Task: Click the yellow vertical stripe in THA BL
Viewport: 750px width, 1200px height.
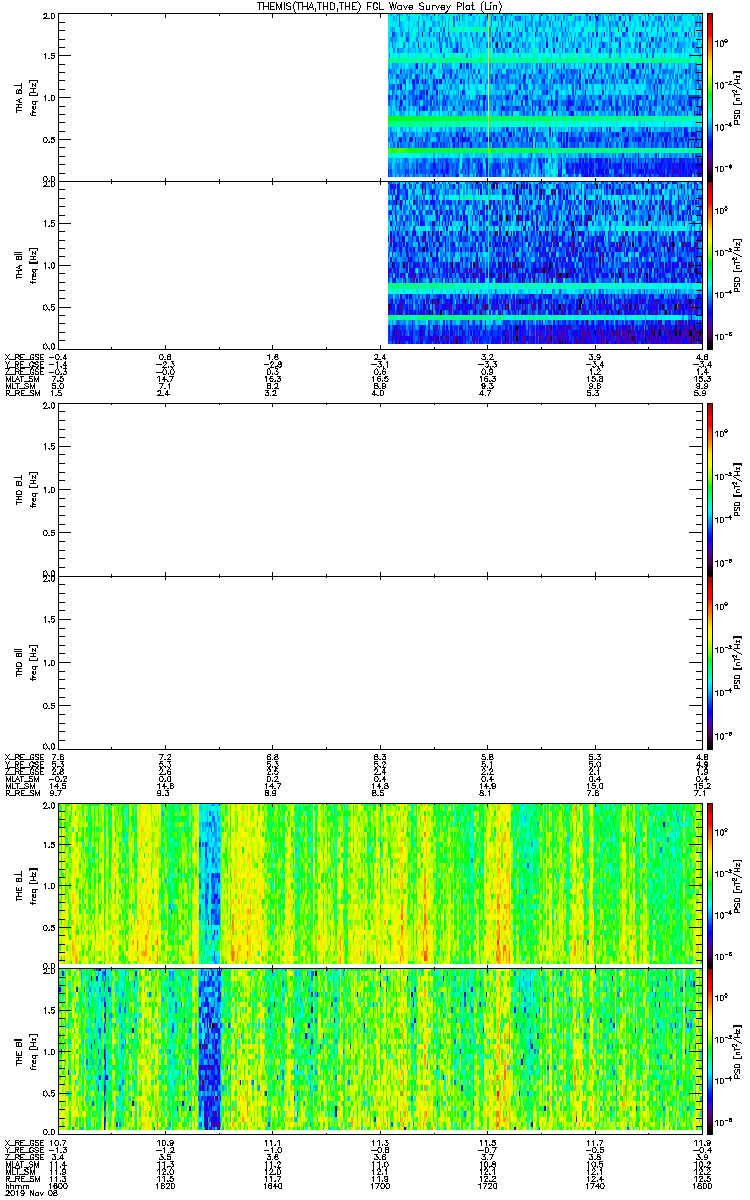Action: pos(487,96)
